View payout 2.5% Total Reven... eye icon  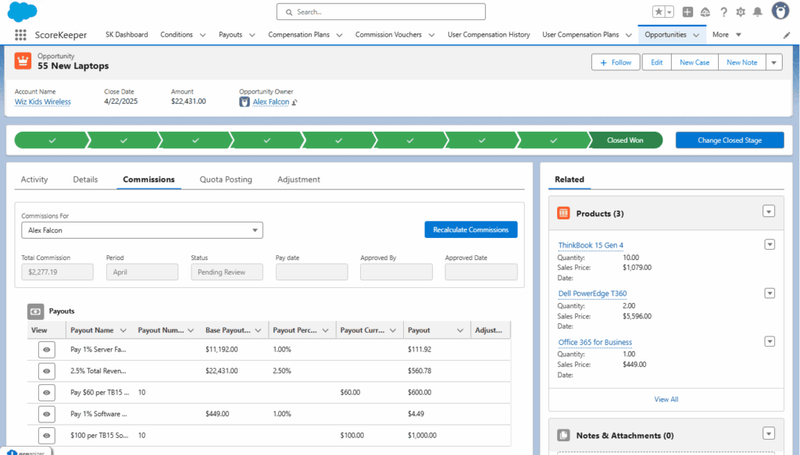[x=46, y=371]
